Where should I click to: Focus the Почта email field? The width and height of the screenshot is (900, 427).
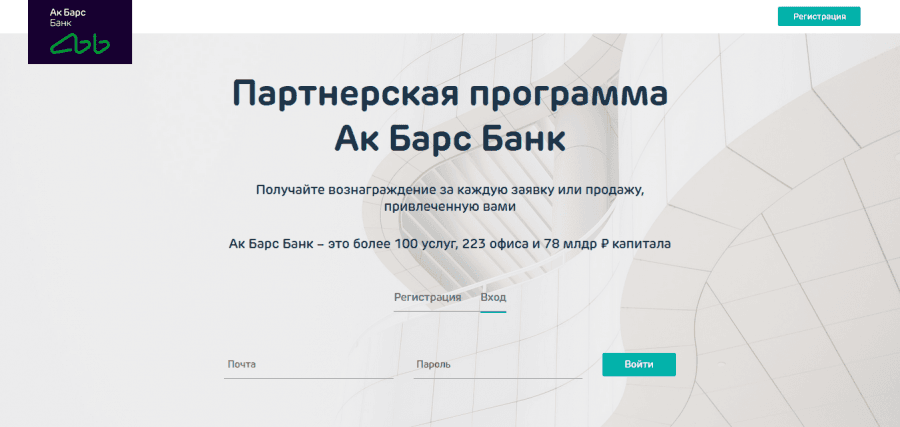pyautogui.click(x=308, y=364)
